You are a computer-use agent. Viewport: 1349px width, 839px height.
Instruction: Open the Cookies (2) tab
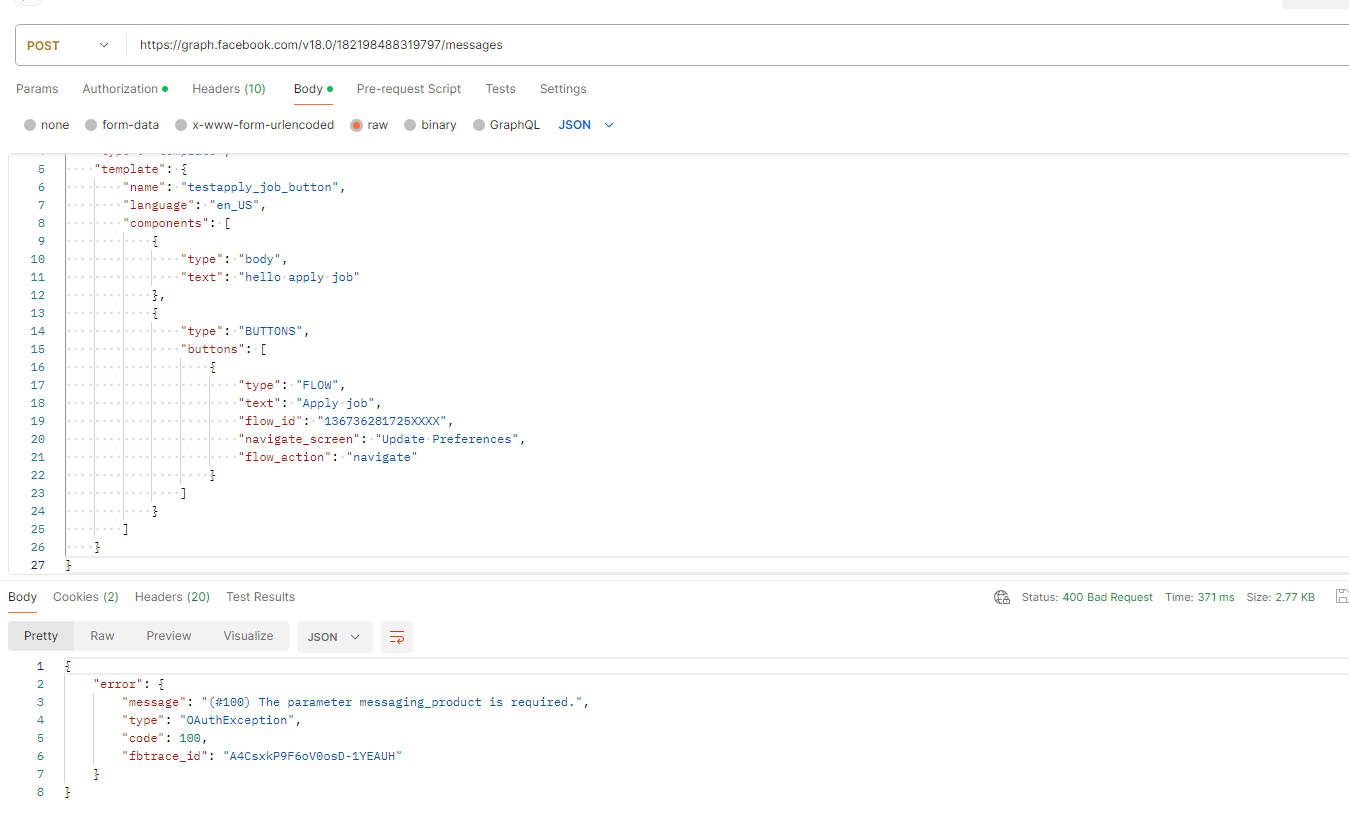pos(86,597)
